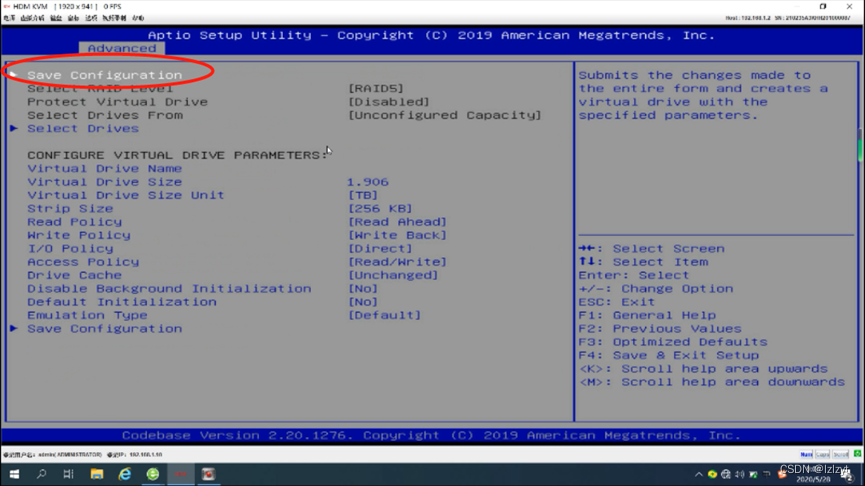Click ESC: Exit hint text
Viewport: 865px width, 486px height.
617,302
